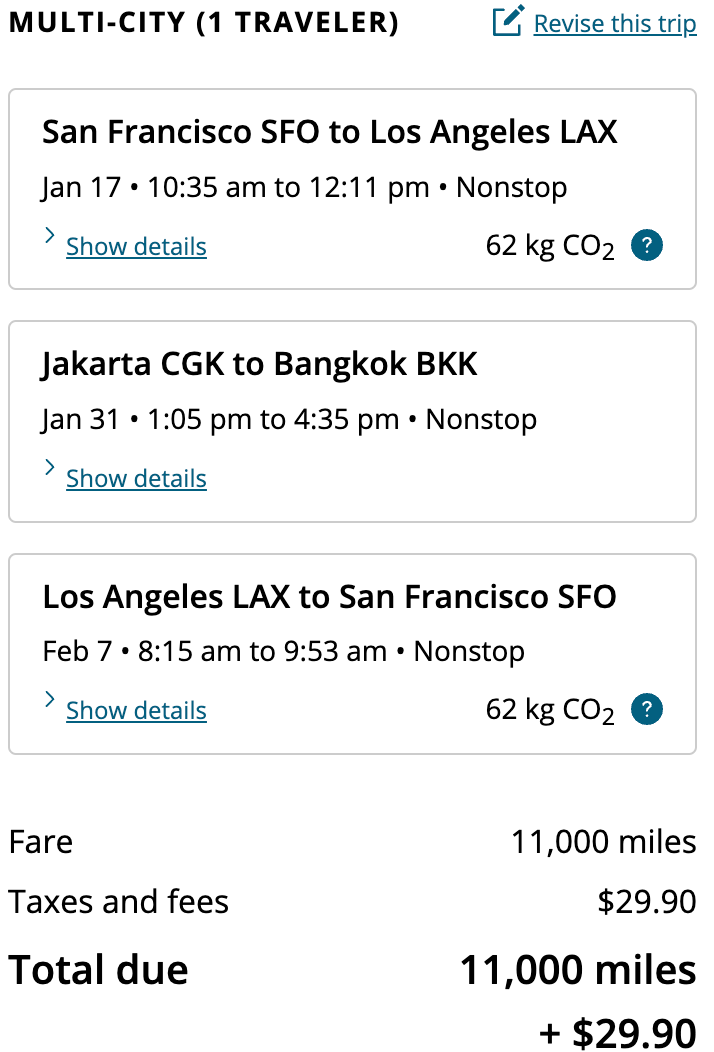The height and width of the screenshot is (1052, 714).
Task: Click the Jan 17 departure time text
Action: (x=304, y=187)
